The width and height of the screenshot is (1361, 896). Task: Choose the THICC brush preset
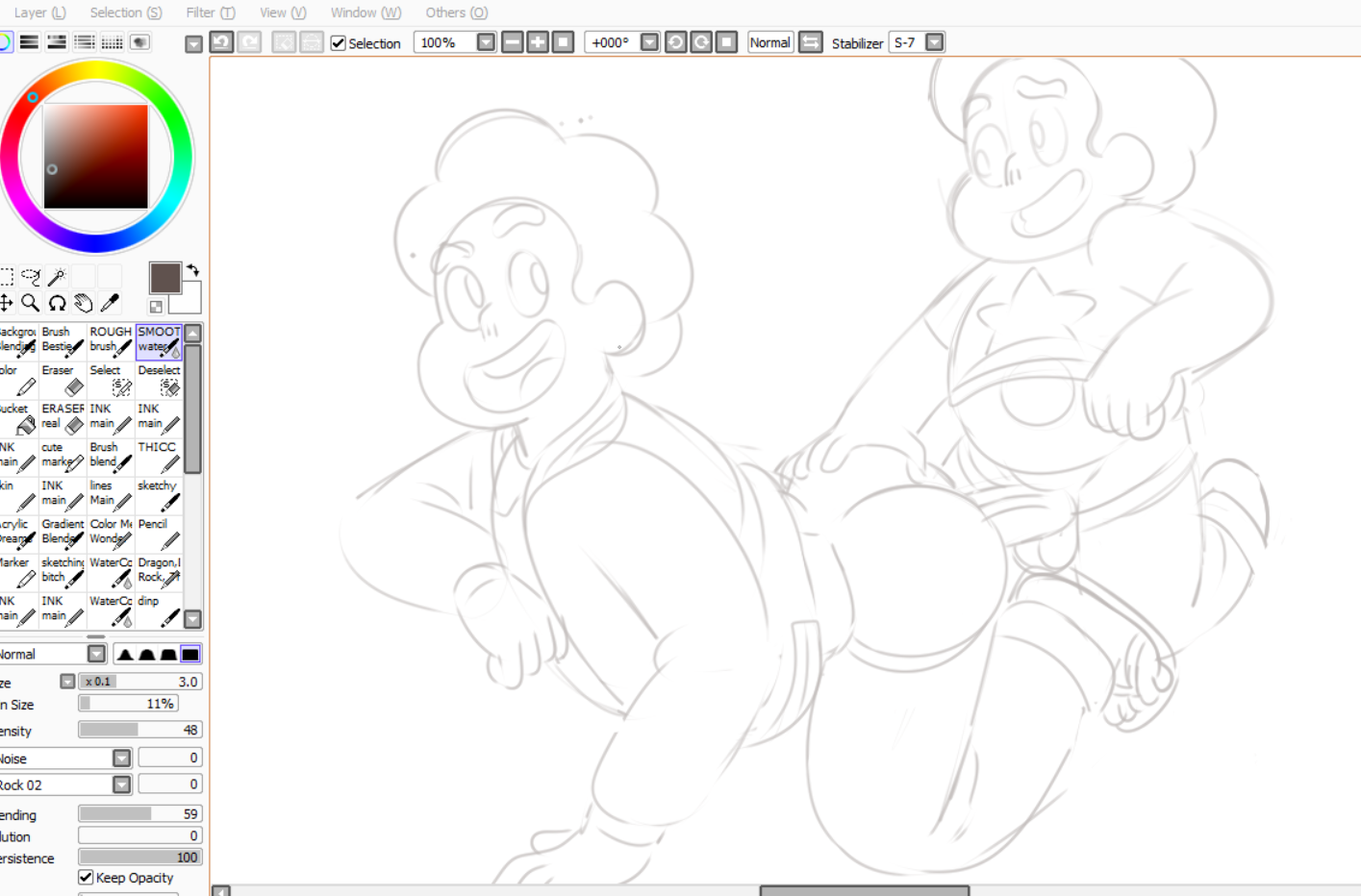pyautogui.click(x=159, y=457)
